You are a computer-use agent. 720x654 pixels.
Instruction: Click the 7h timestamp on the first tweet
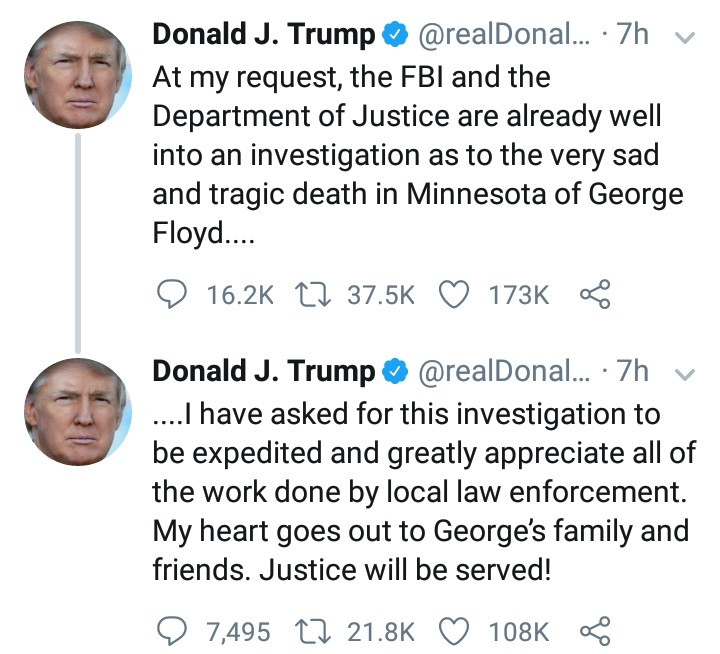[x=634, y=35]
